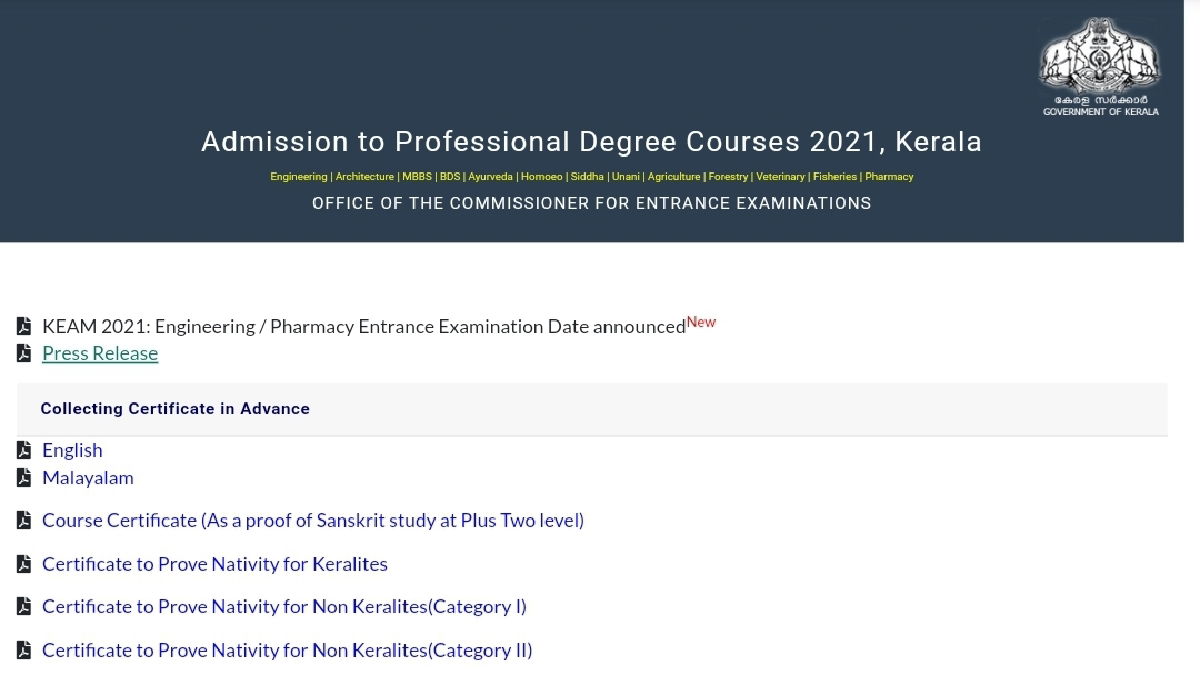
Task: Click the PDF icon next to Press Release
Action: tap(24, 353)
